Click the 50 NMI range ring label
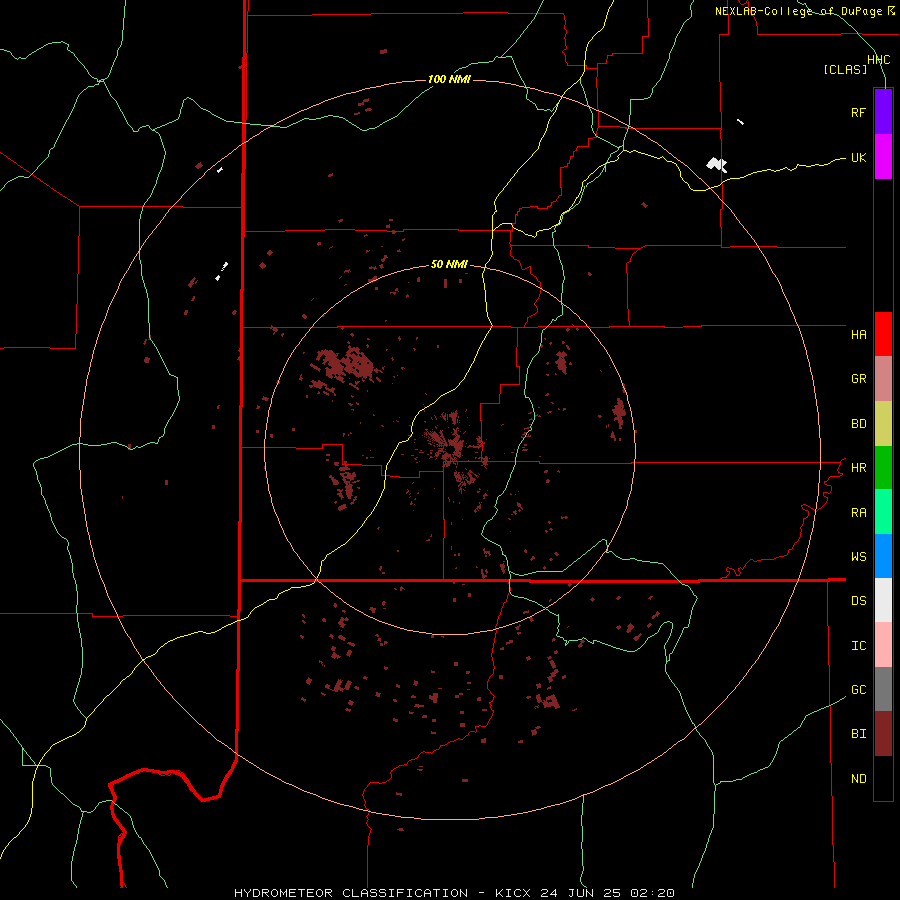 coord(449,265)
